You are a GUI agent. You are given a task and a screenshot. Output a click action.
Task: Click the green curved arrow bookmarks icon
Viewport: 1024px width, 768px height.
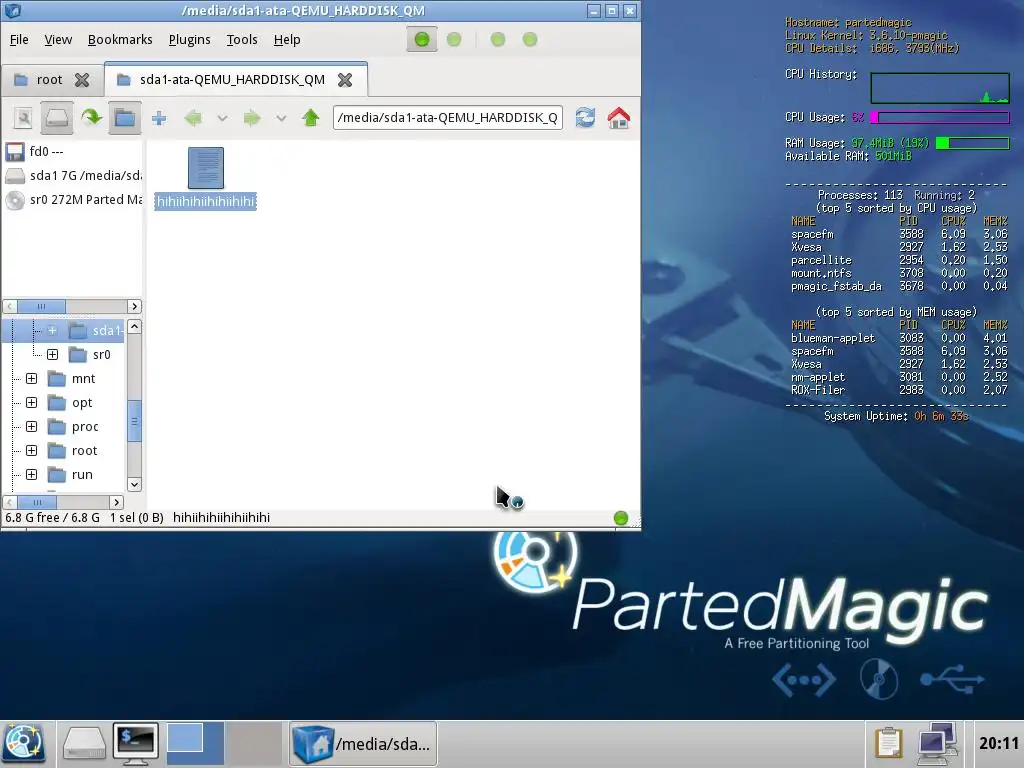91,118
